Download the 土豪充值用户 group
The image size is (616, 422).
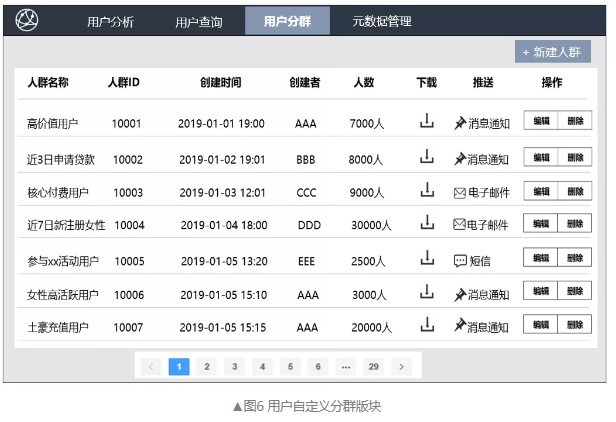pyautogui.click(x=427, y=325)
